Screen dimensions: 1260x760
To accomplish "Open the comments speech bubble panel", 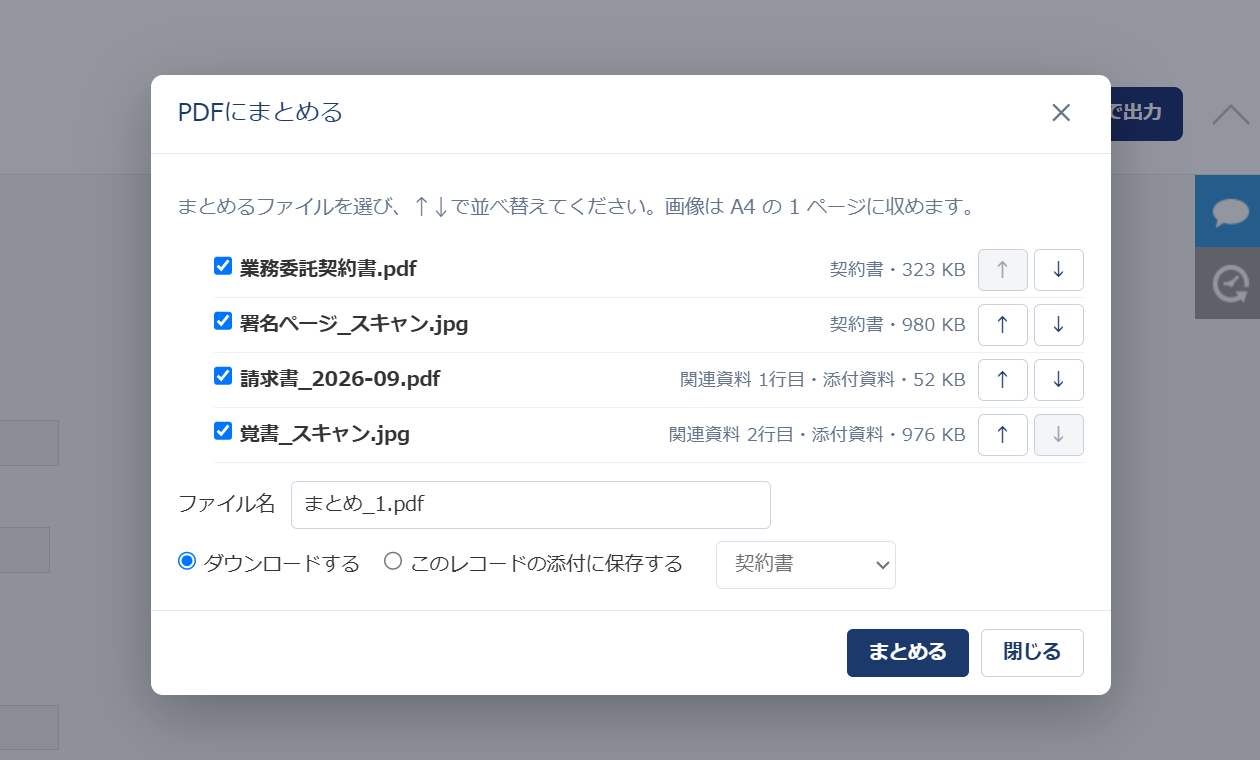I will 1228,211.
